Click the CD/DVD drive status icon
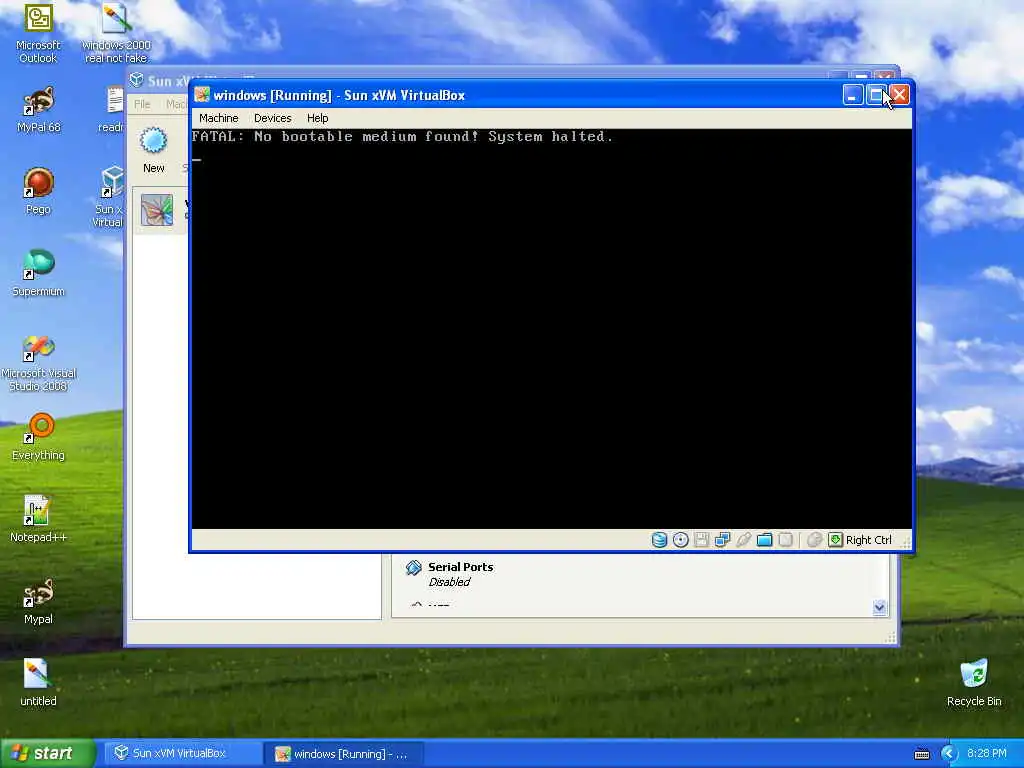Image resolution: width=1024 pixels, height=768 pixels. [680, 539]
